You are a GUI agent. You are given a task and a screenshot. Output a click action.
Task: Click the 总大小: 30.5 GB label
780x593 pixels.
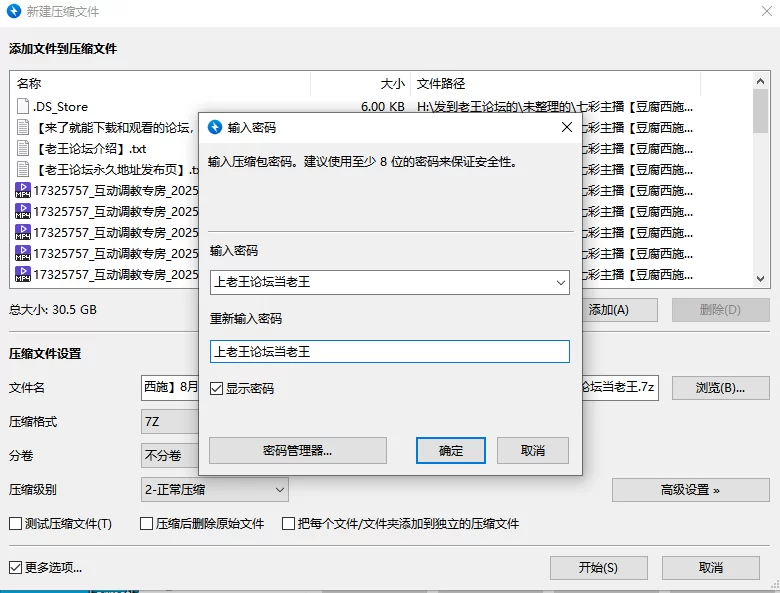tap(53, 309)
